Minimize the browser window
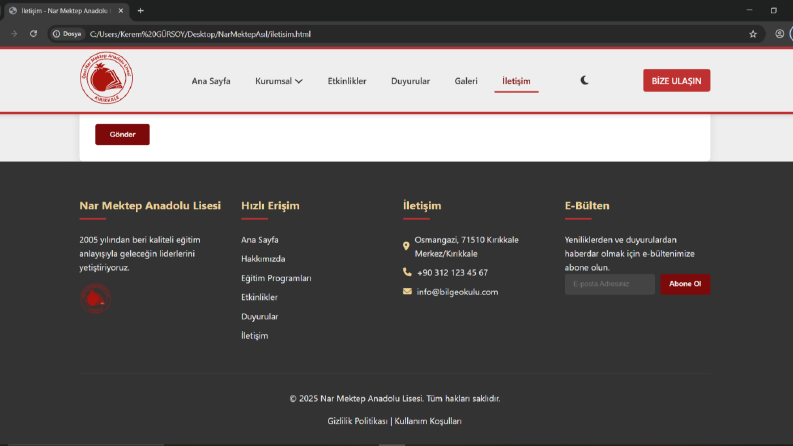Screen dimensions: 793x446 click(x=750, y=10)
